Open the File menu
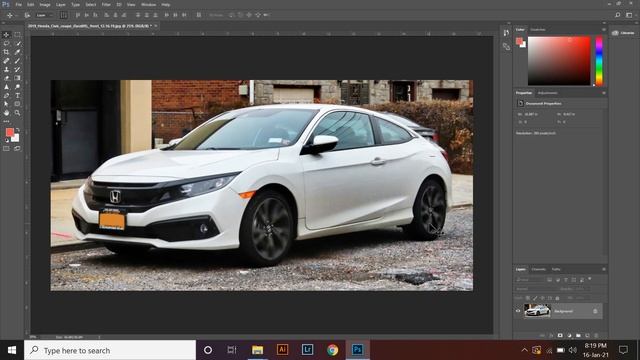Image resolution: width=640 pixels, height=360 pixels. tap(18, 4)
